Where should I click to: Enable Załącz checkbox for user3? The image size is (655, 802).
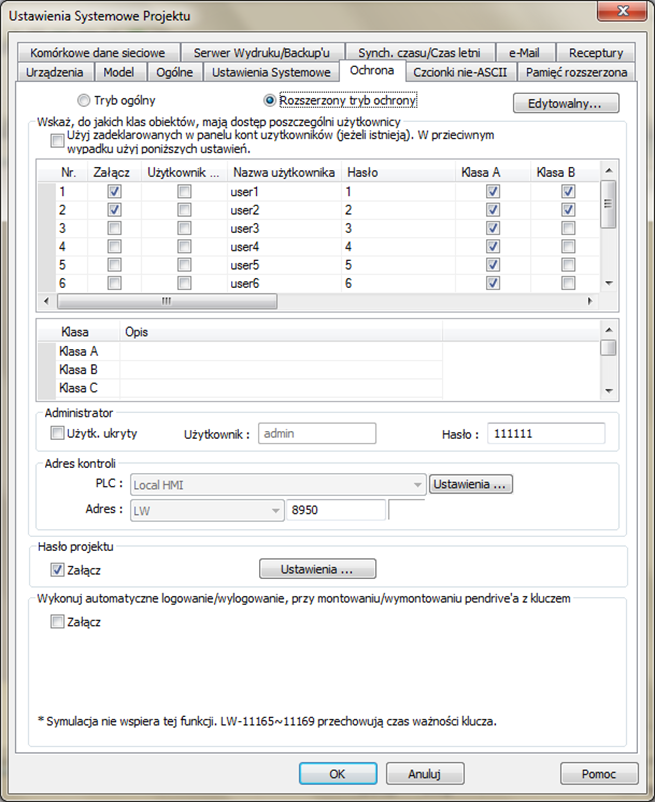click(x=115, y=228)
